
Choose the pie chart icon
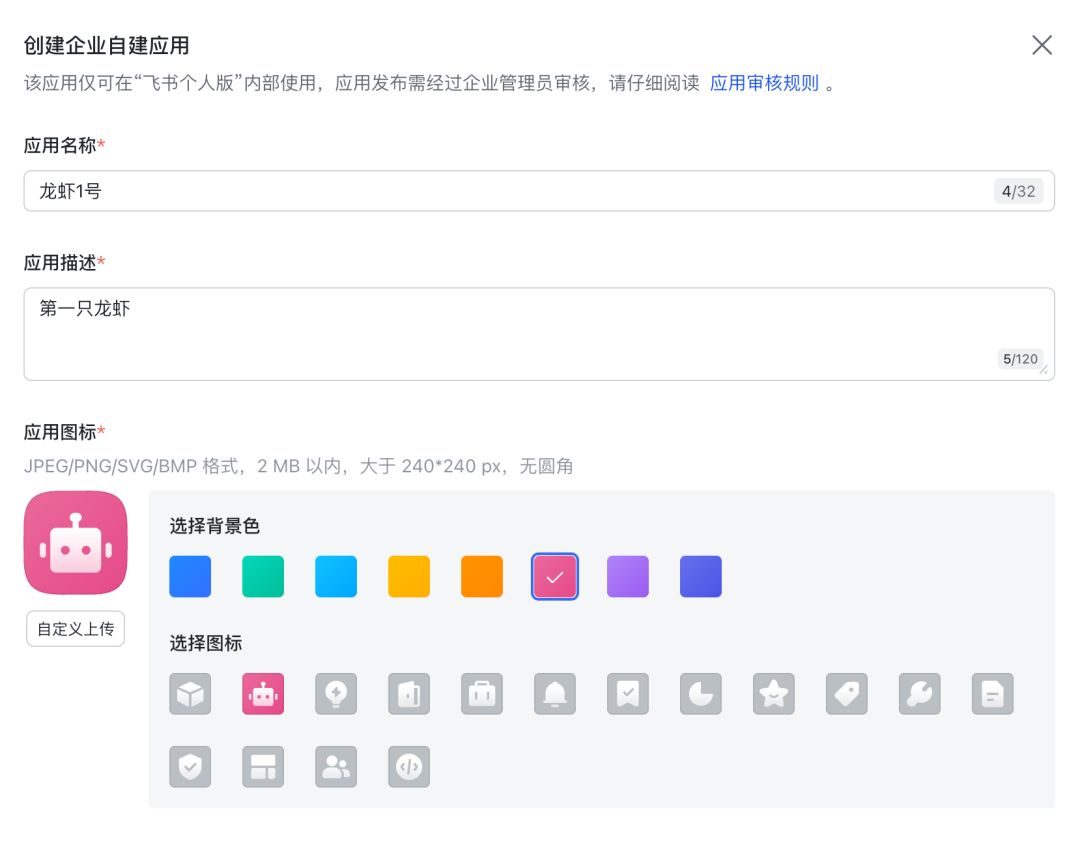point(701,694)
